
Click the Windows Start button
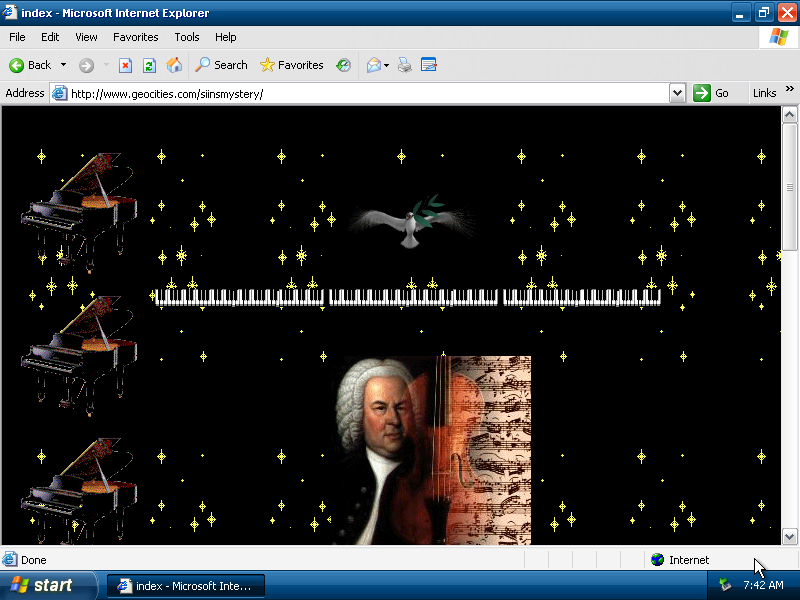click(48, 585)
